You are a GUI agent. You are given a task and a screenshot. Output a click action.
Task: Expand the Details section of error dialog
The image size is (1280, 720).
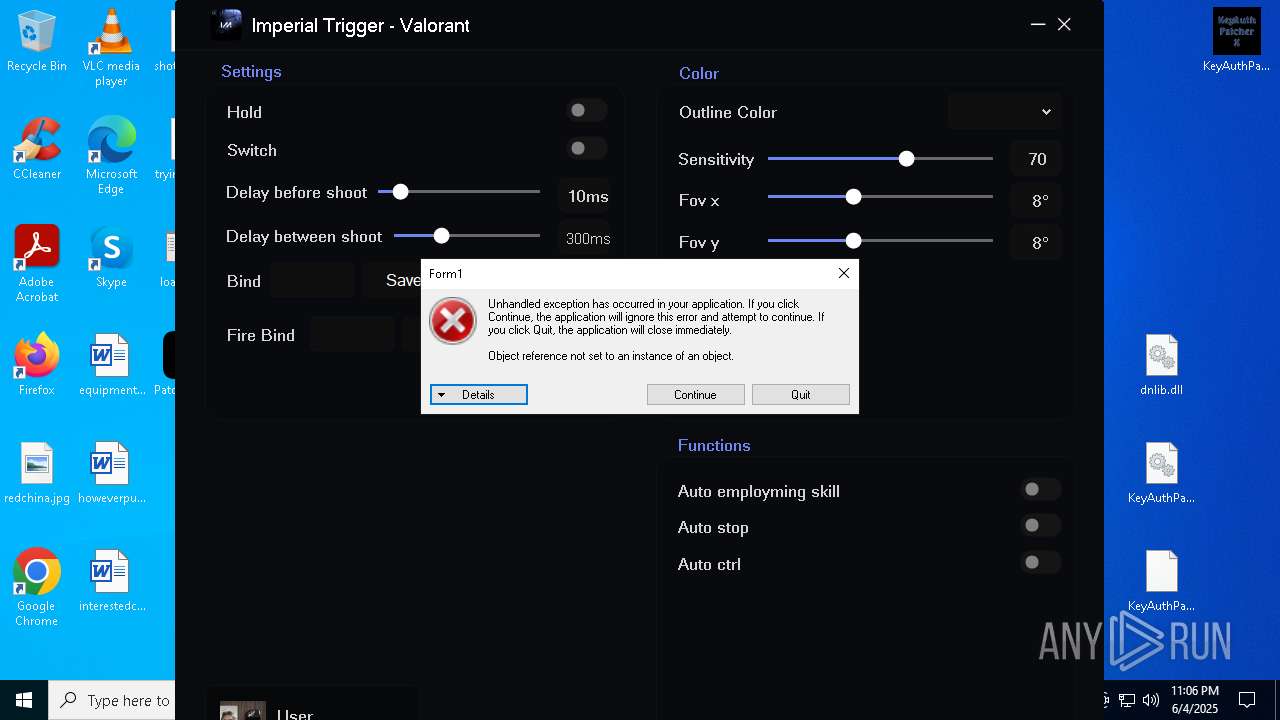point(479,395)
